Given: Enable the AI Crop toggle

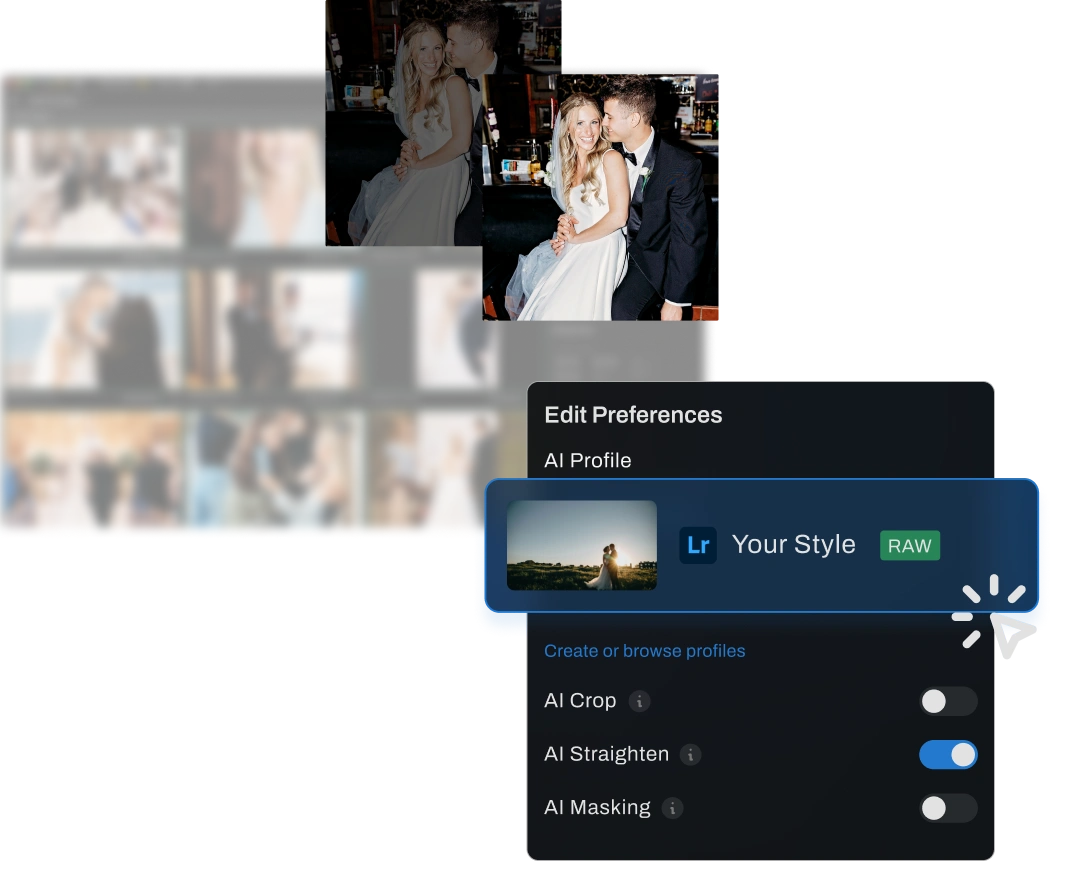Looking at the screenshot, I should (x=947, y=701).
